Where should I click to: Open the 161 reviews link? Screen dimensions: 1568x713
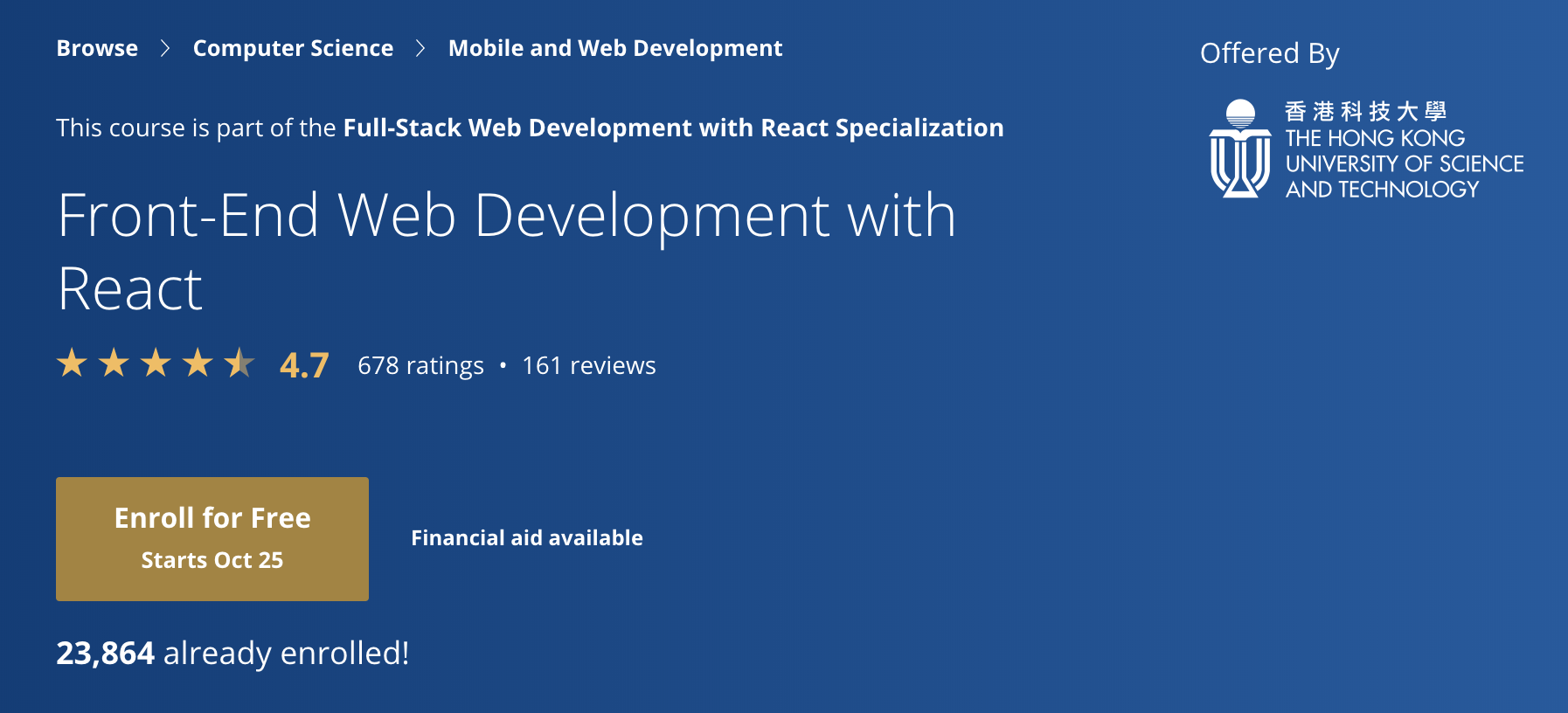(589, 365)
